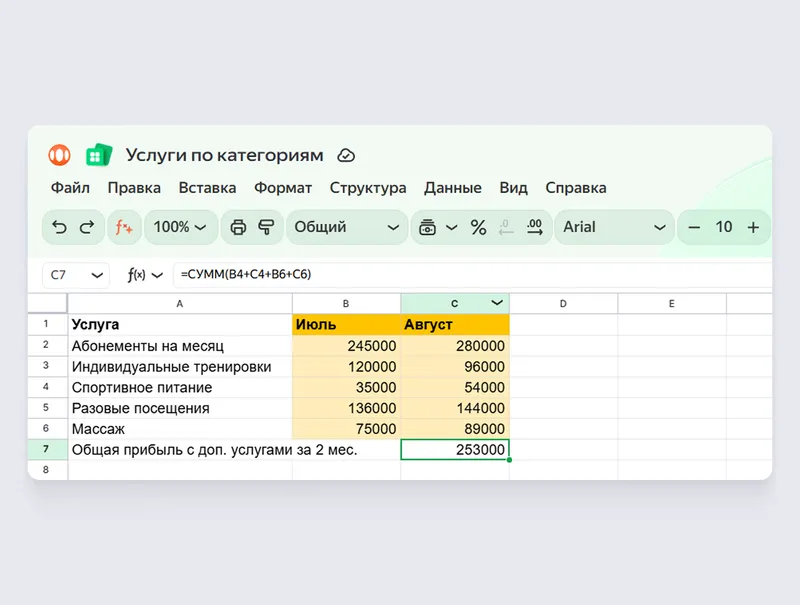Open the Вид menu
This screenshot has width=800, height=605.
pyautogui.click(x=513, y=188)
